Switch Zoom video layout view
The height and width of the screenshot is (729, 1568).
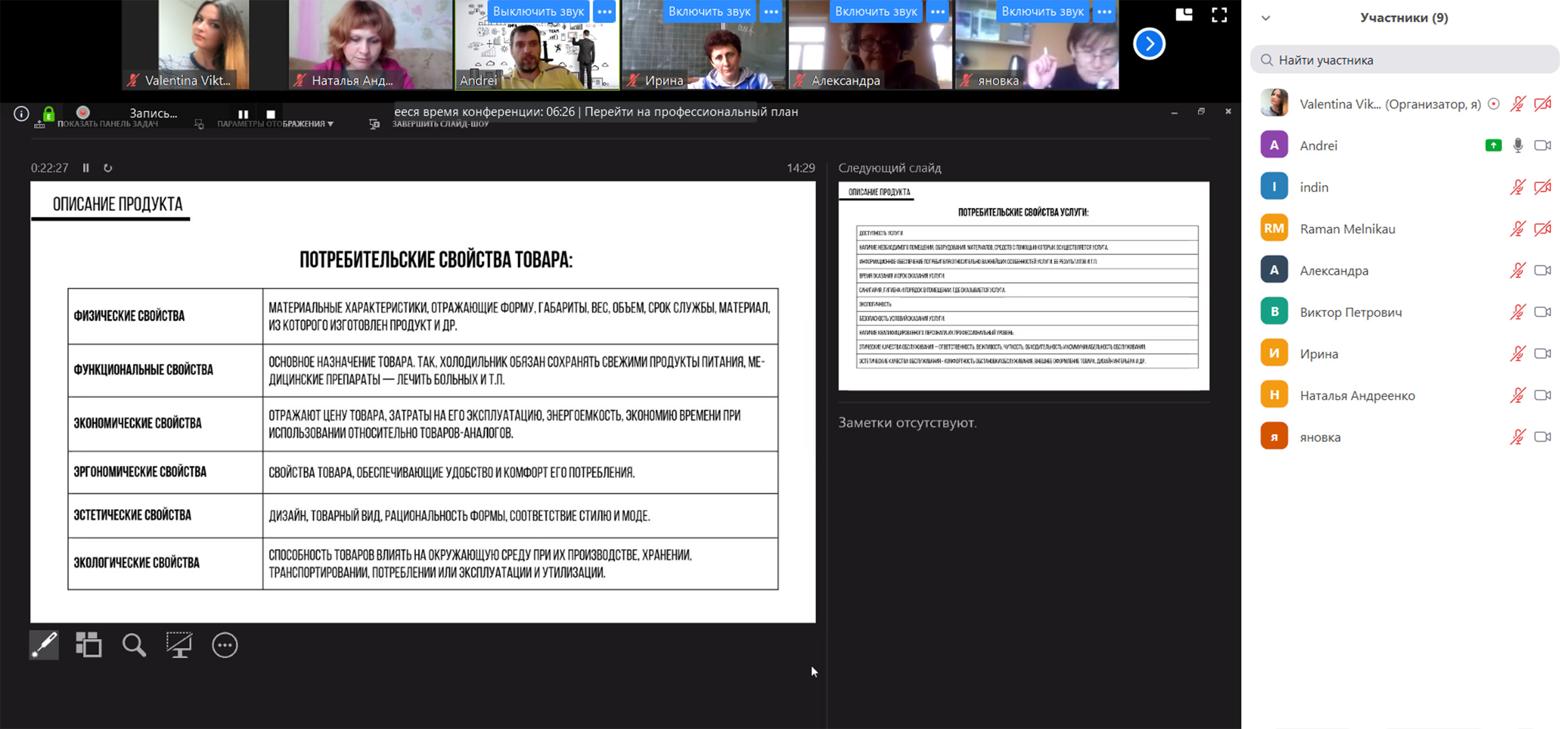[x=1184, y=15]
